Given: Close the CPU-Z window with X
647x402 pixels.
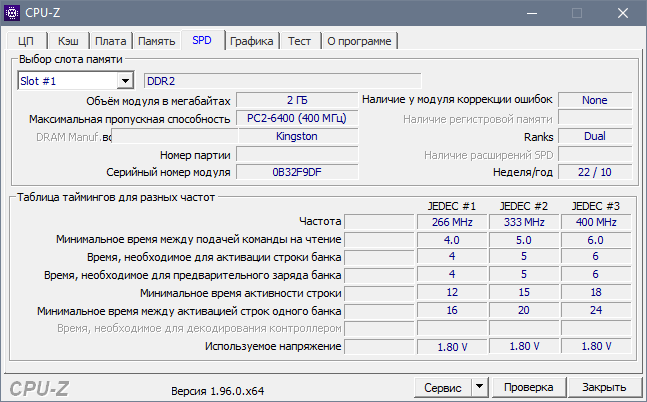Looking at the screenshot, I should pyautogui.click(x=622, y=13).
